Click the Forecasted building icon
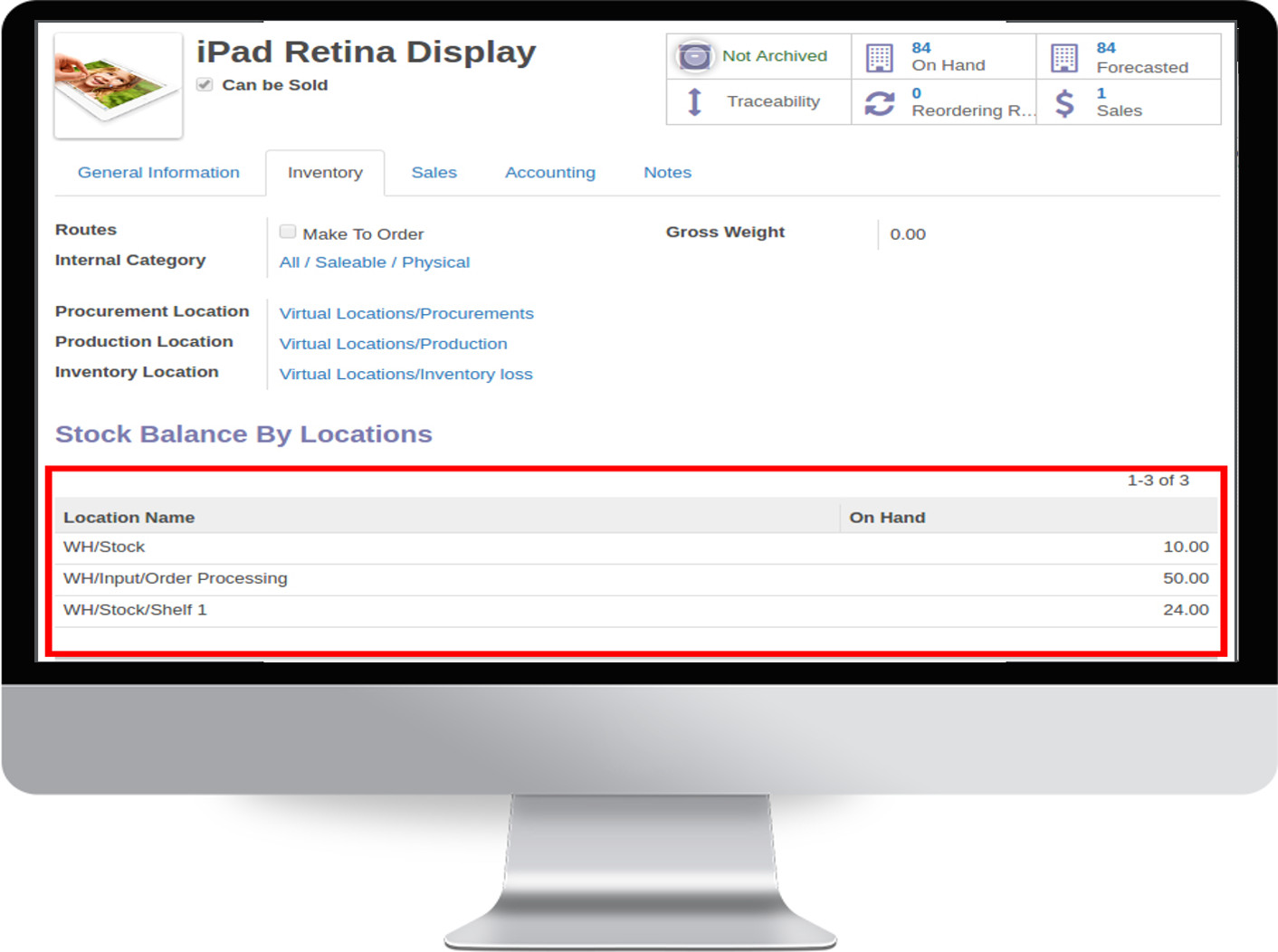1278x952 pixels. pos(1064,57)
